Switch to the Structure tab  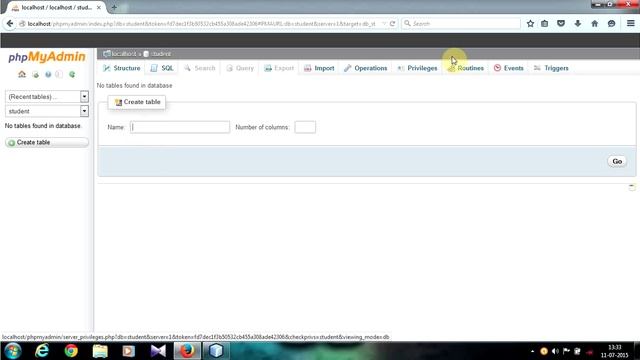tap(121, 68)
